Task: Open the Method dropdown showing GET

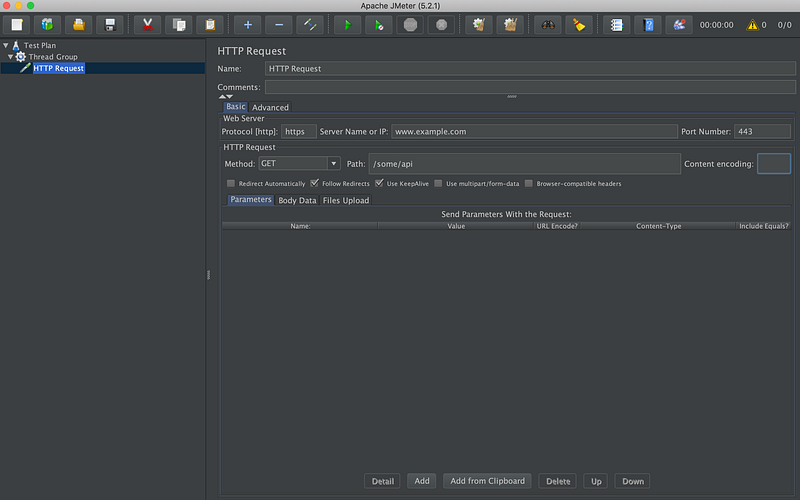Action: pyautogui.click(x=299, y=163)
